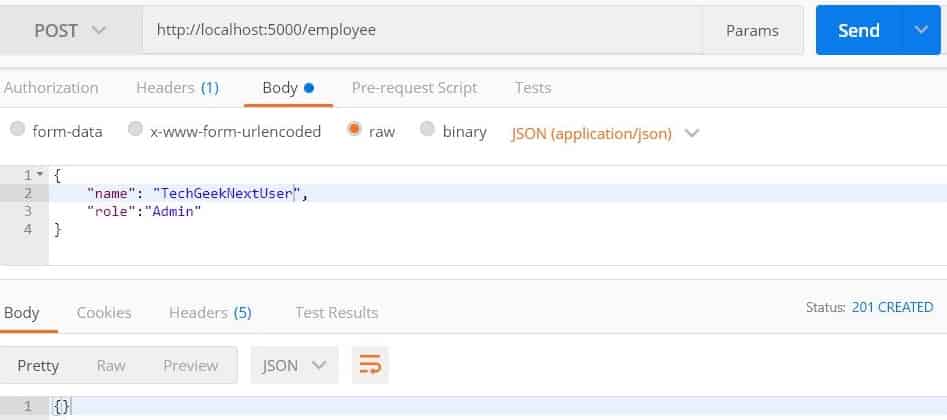Screen dimensions: 947x420
Task: Switch to the Authorization tab
Action: [x=51, y=88]
